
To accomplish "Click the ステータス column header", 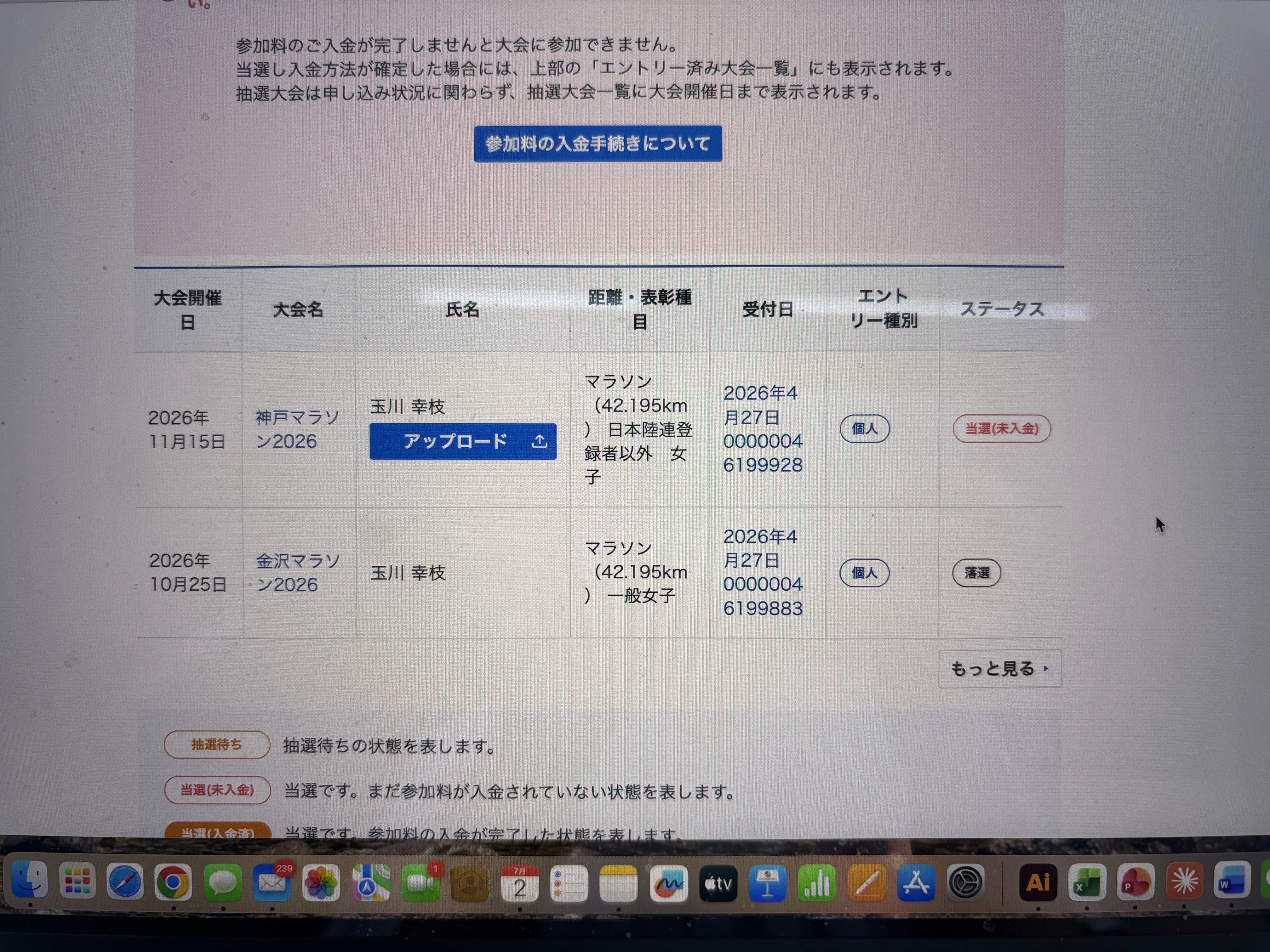I will [x=1002, y=309].
